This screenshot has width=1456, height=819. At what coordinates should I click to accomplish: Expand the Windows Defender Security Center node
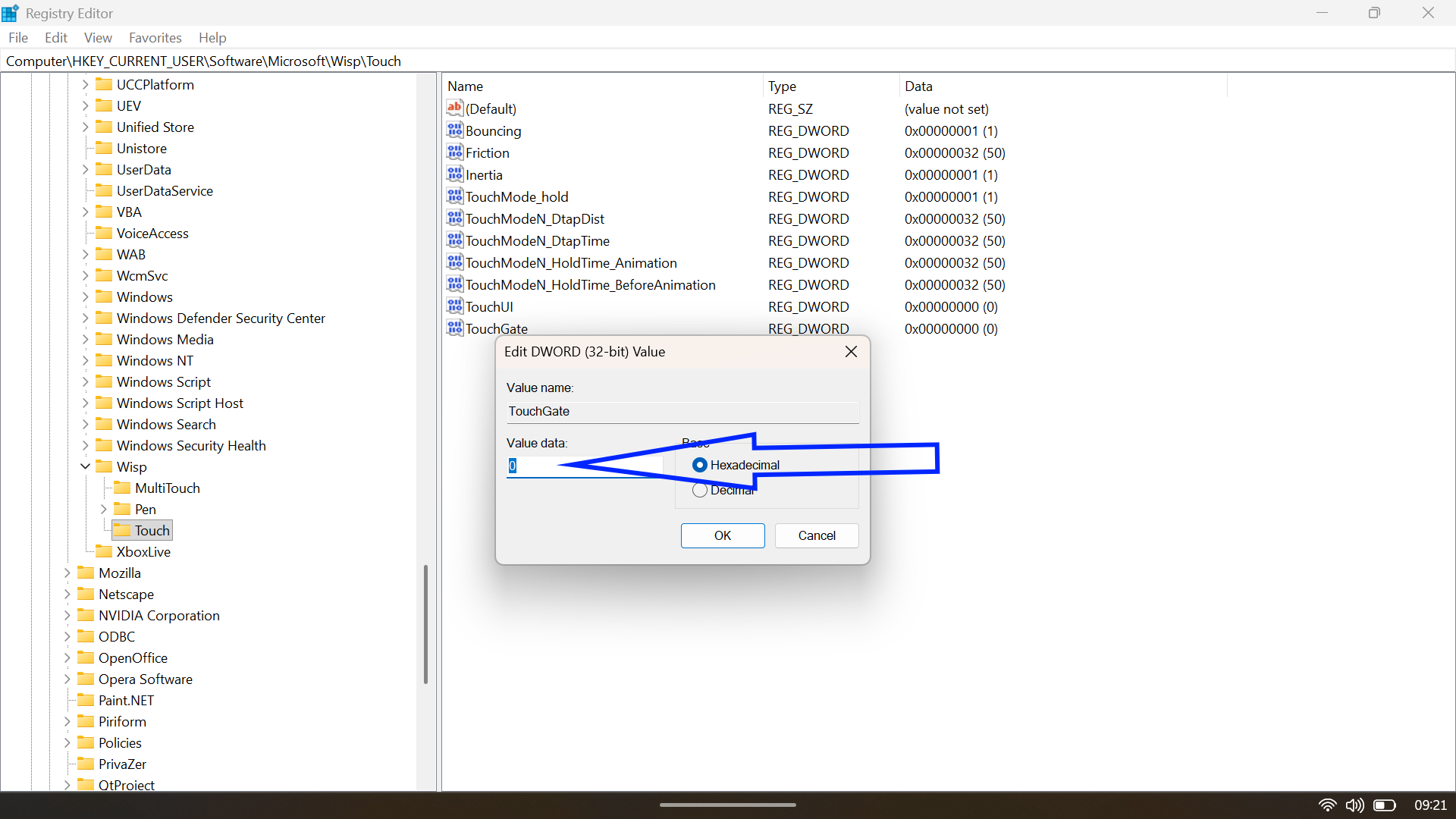click(x=85, y=318)
